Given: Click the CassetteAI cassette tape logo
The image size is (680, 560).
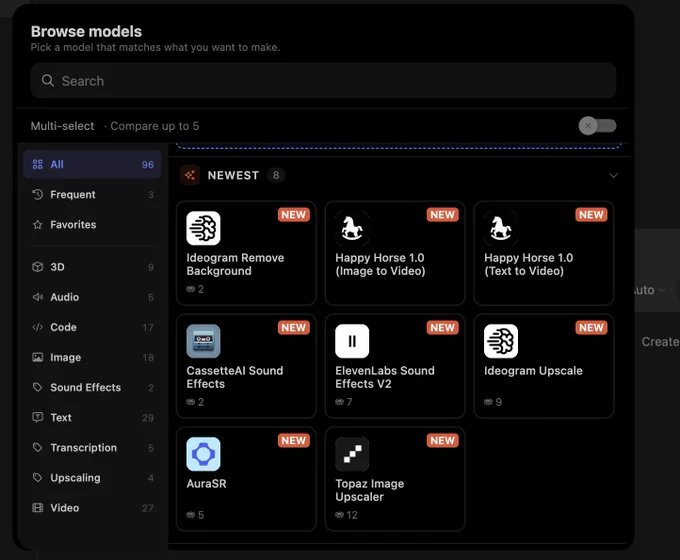Looking at the screenshot, I should pyautogui.click(x=203, y=341).
